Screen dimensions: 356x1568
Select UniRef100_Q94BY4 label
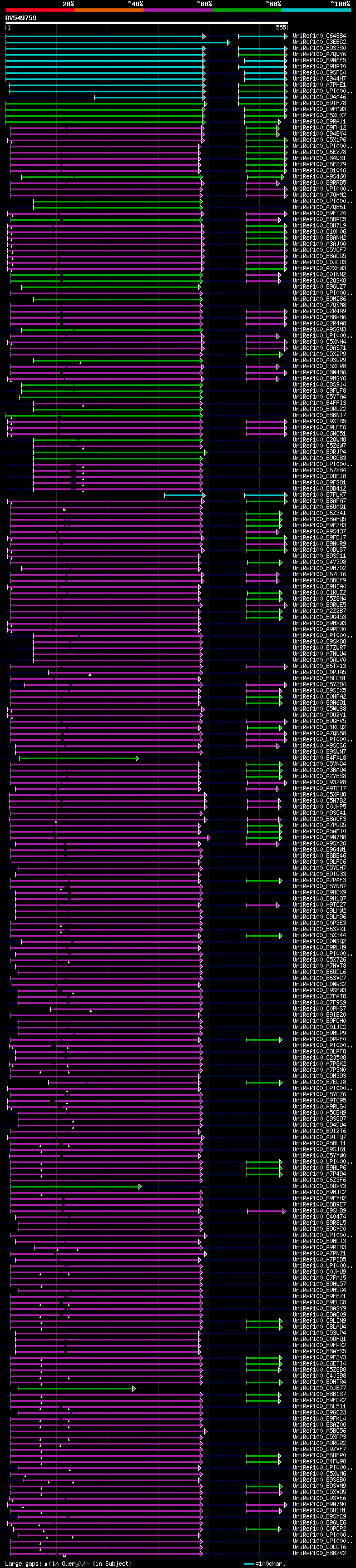pyautogui.click(x=319, y=134)
